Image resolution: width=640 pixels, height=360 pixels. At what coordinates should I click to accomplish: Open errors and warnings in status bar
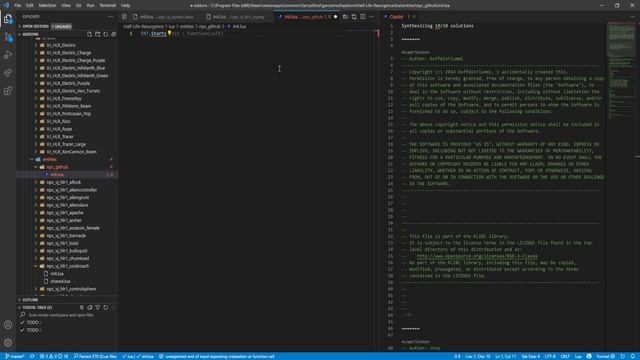54,356
